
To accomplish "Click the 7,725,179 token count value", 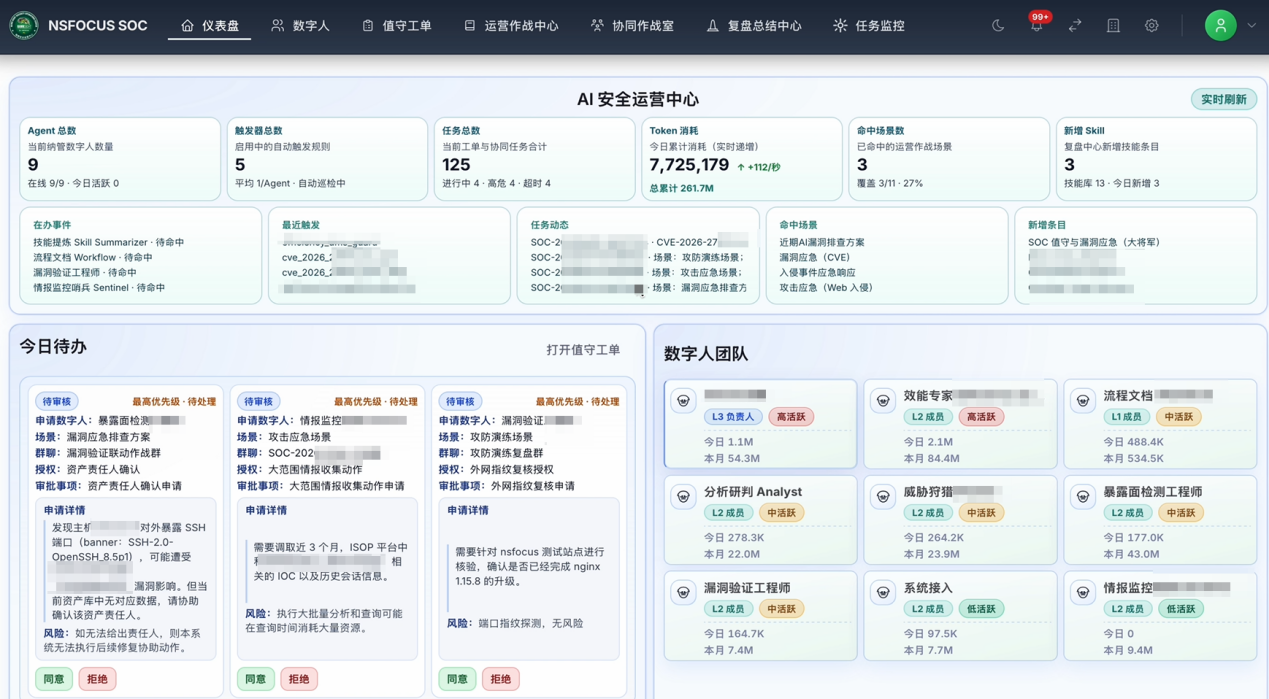I will pyautogui.click(x=689, y=165).
